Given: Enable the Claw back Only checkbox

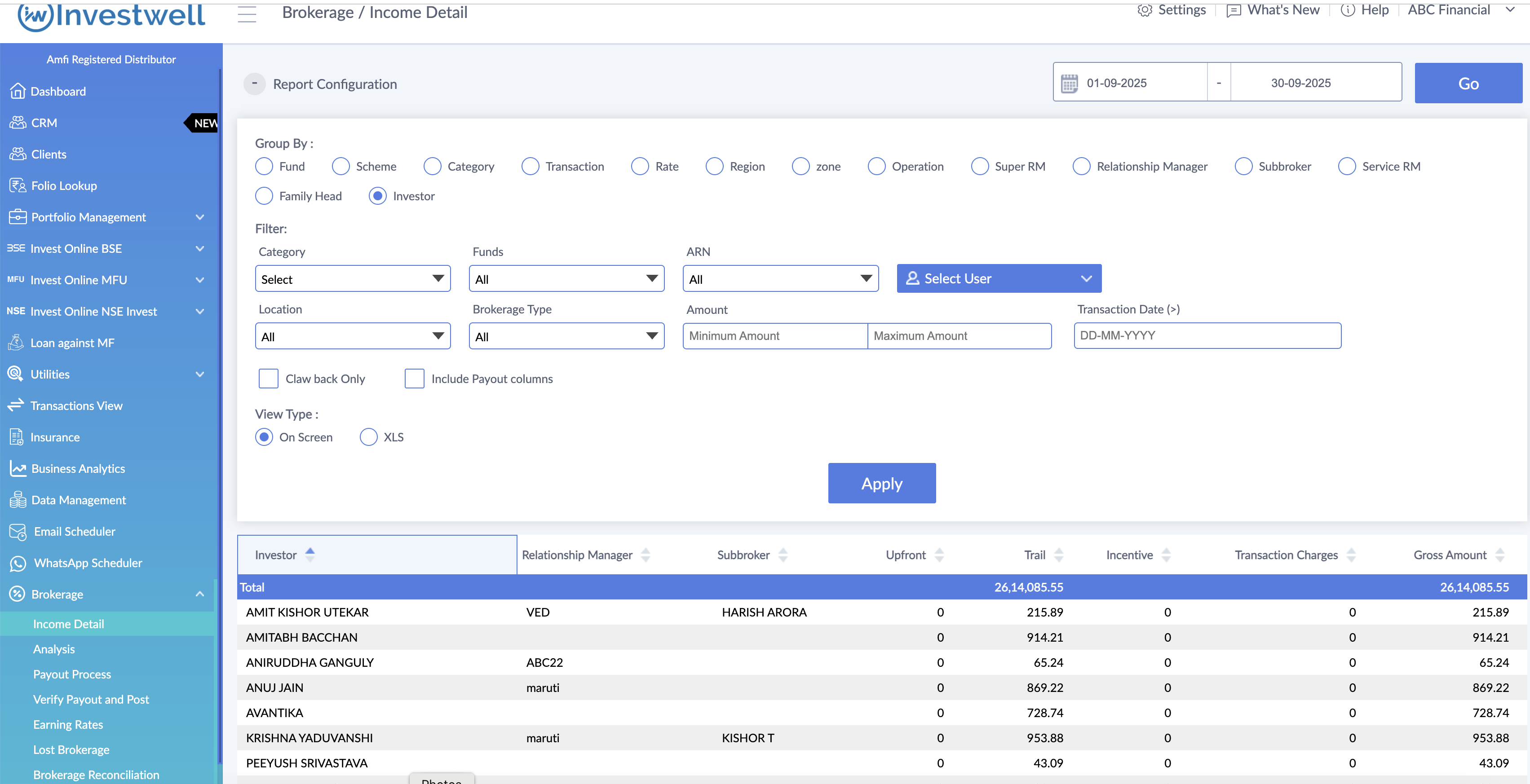Looking at the screenshot, I should coord(269,379).
